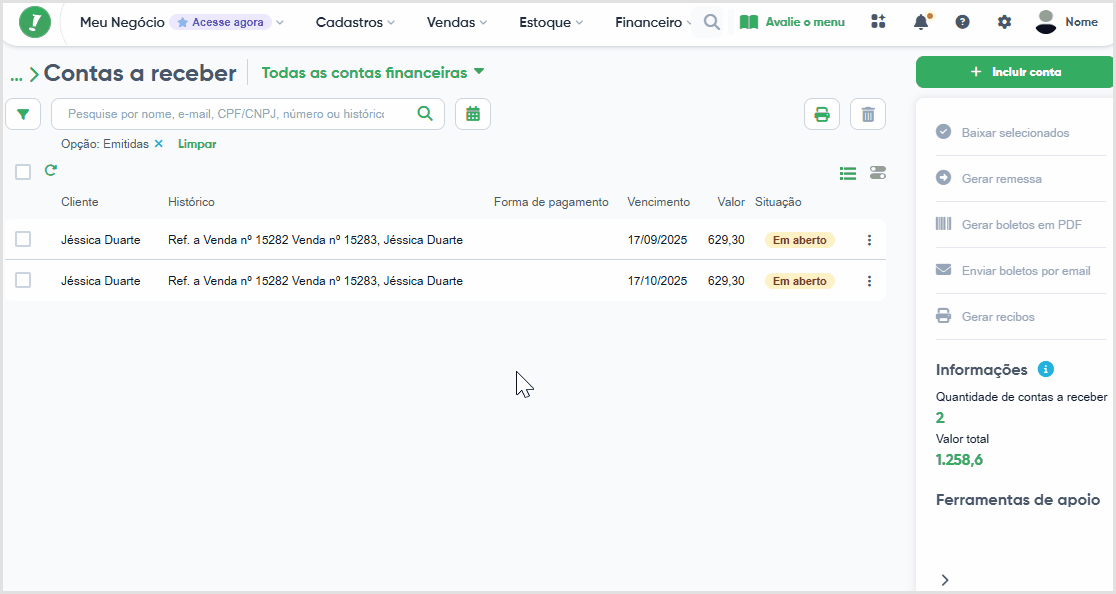Click the print icon button

[822, 114]
